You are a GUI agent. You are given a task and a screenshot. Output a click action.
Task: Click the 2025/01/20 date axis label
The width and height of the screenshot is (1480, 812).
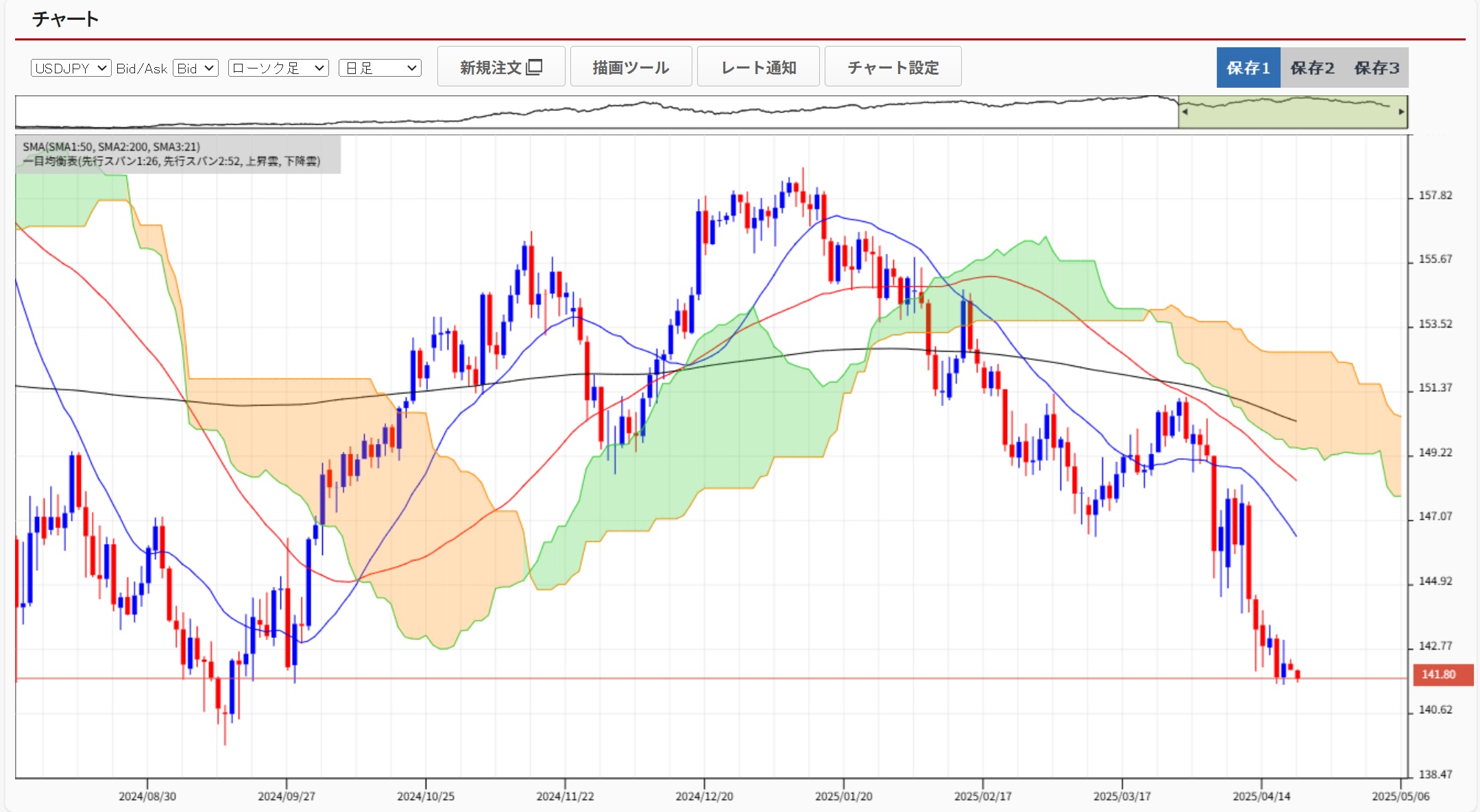pyautogui.click(x=843, y=796)
